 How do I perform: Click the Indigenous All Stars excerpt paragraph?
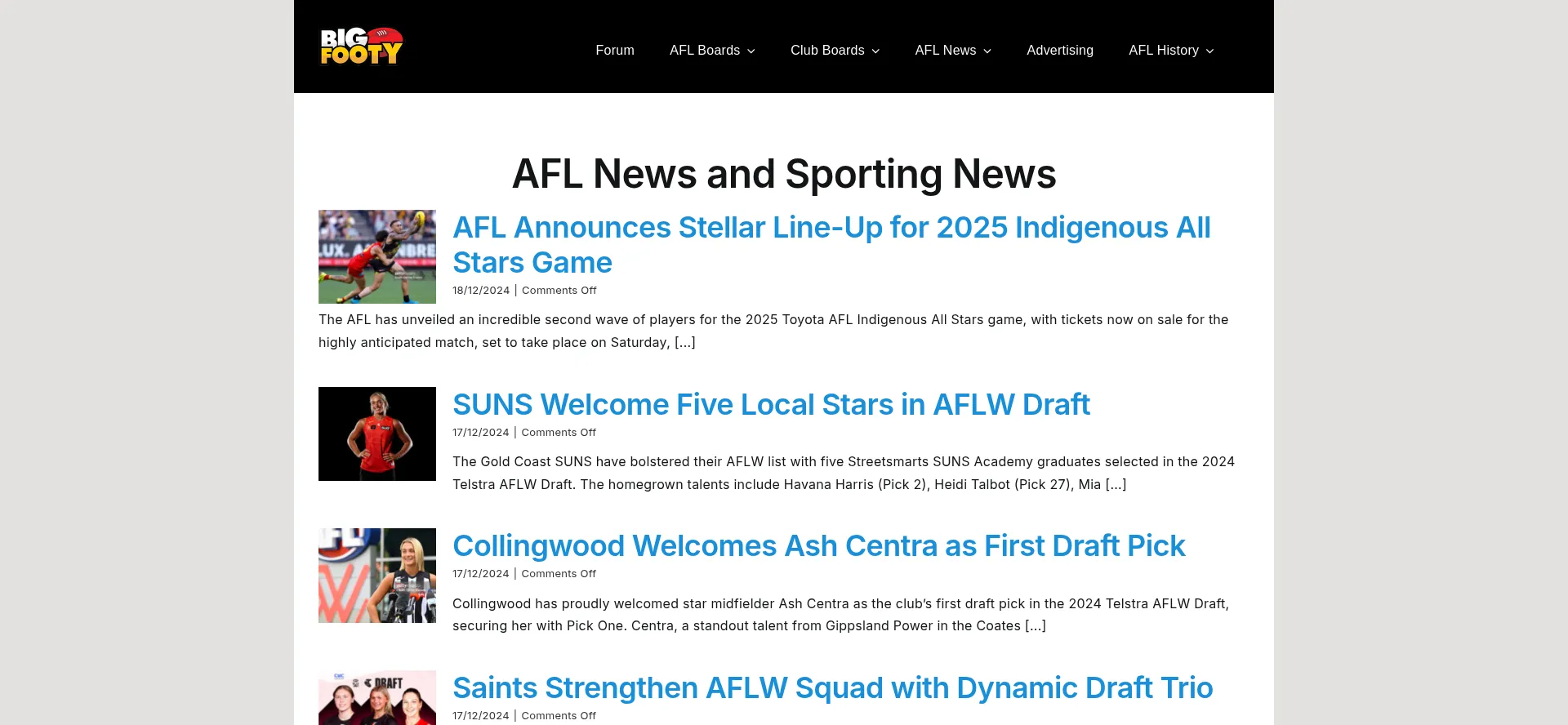pyautogui.click(x=773, y=331)
